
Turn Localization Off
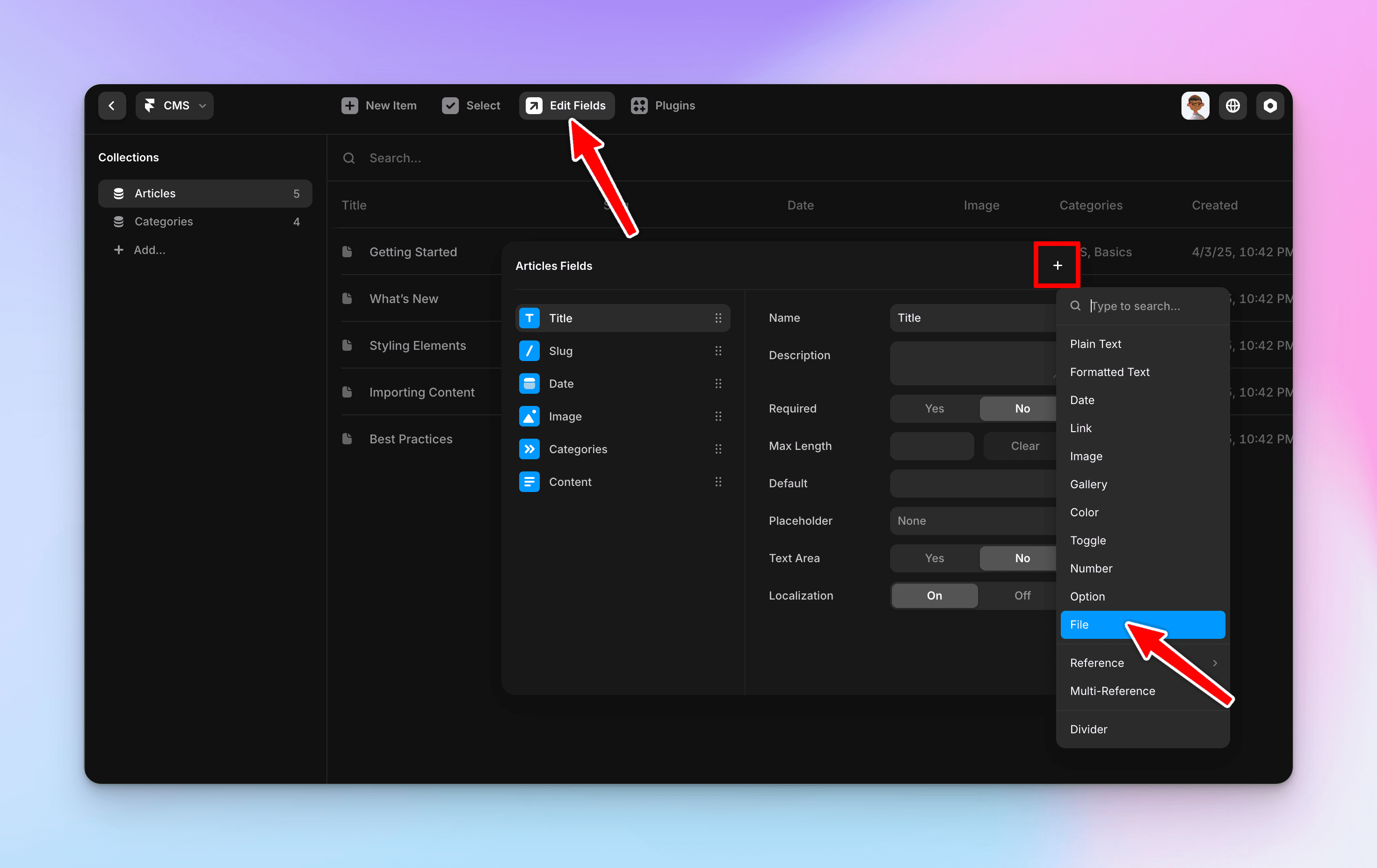point(1022,595)
